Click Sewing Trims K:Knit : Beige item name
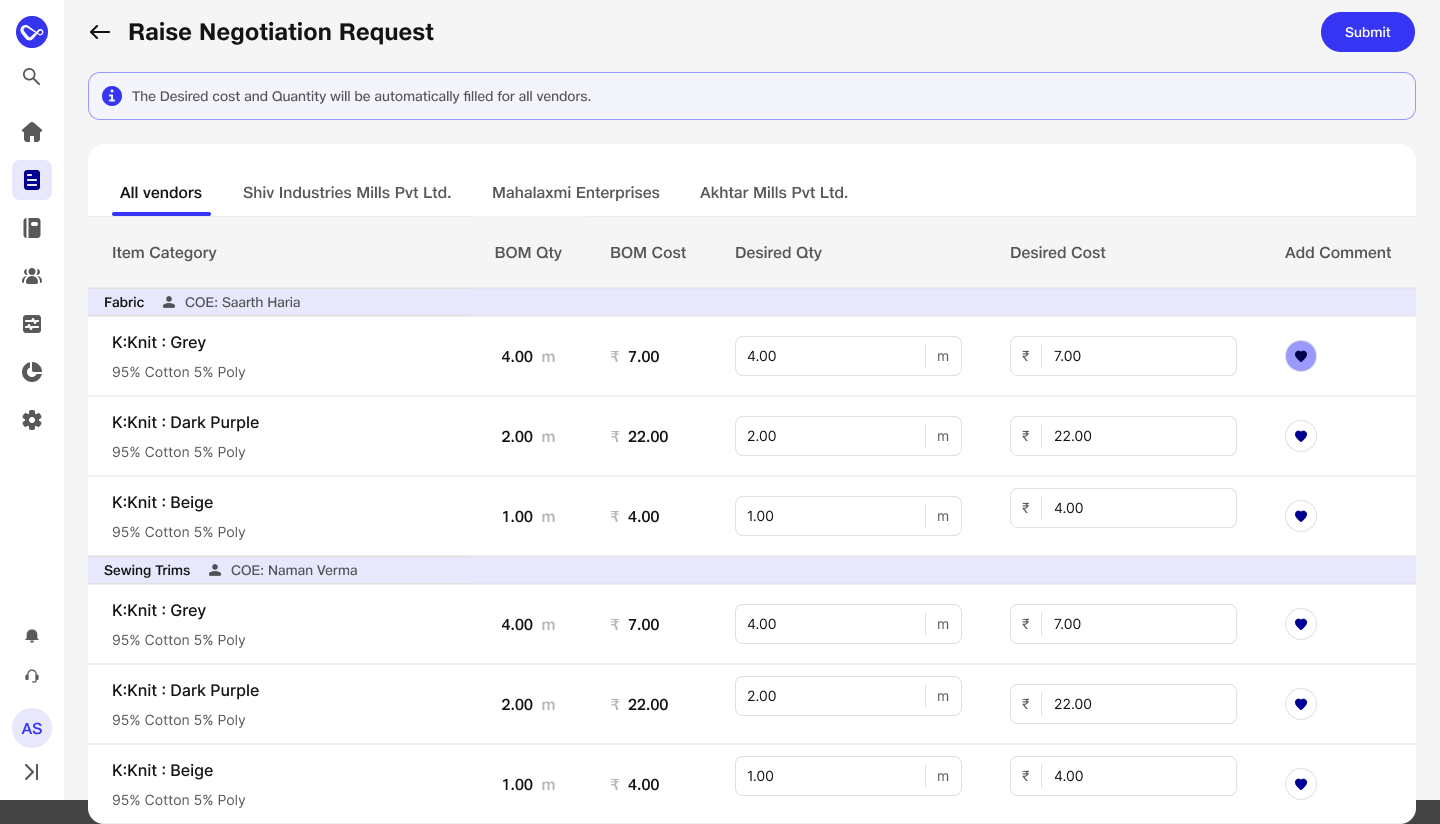Image resolution: width=1440 pixels, height=824 pixels. [162, 770]
